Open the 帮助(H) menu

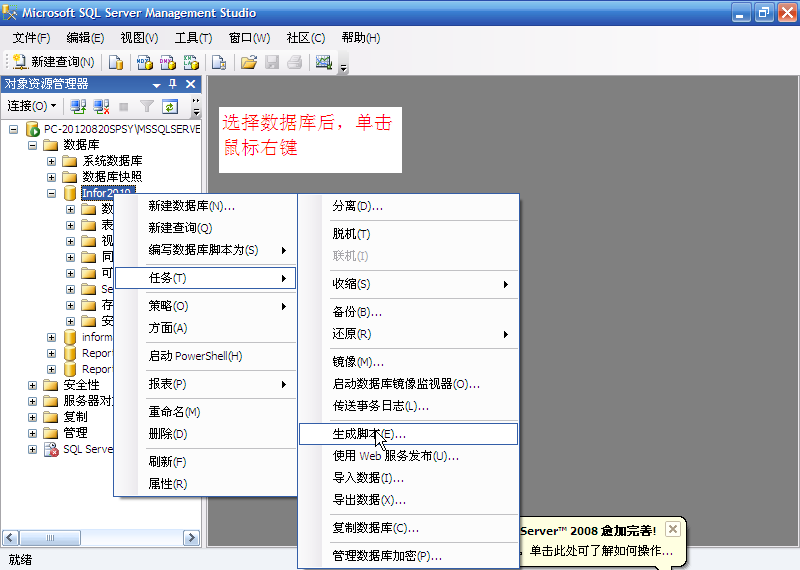[x=361, y=38]
